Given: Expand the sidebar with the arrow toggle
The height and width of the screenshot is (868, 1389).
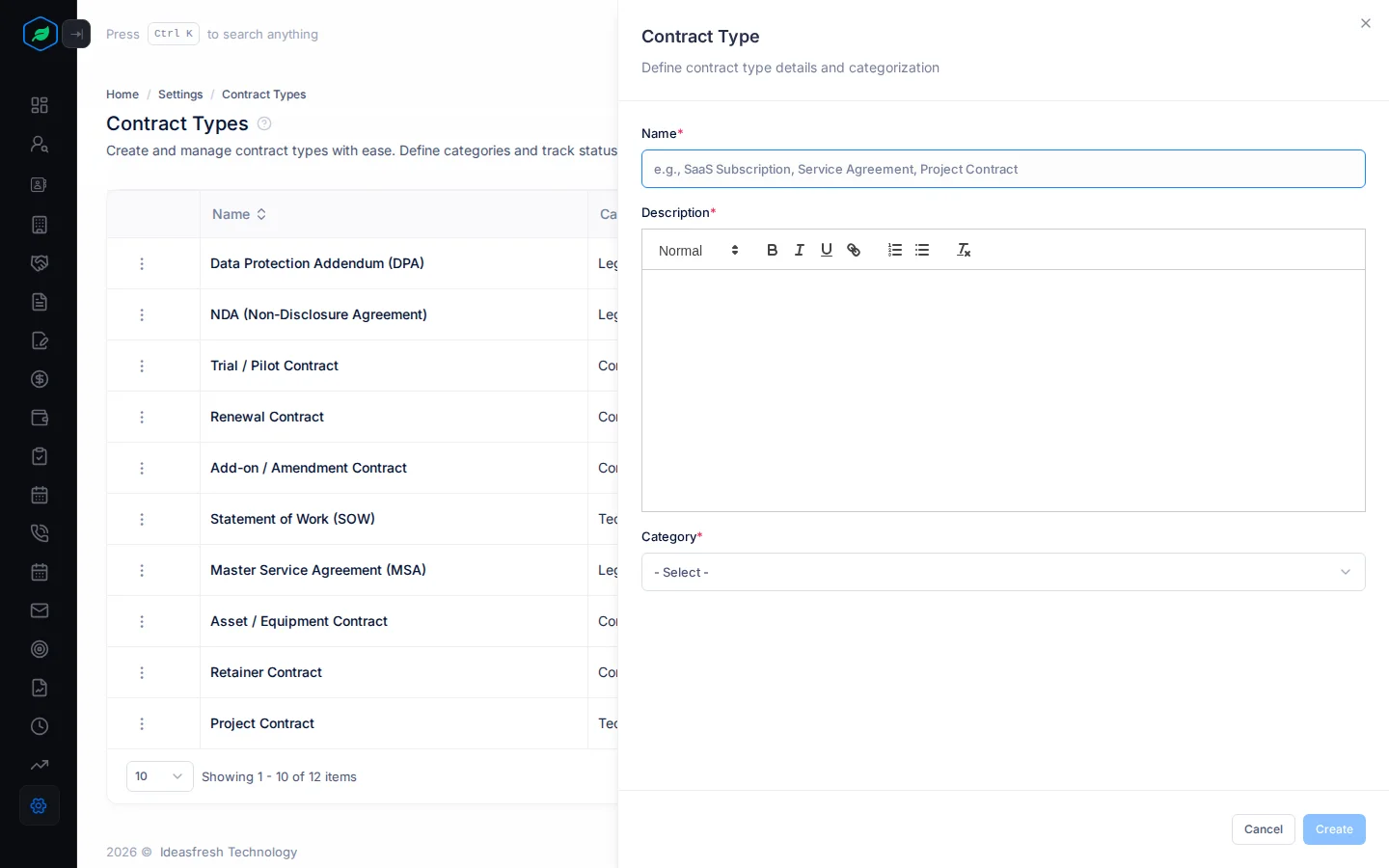Looking at the screenshot, I should pos(76,34).
